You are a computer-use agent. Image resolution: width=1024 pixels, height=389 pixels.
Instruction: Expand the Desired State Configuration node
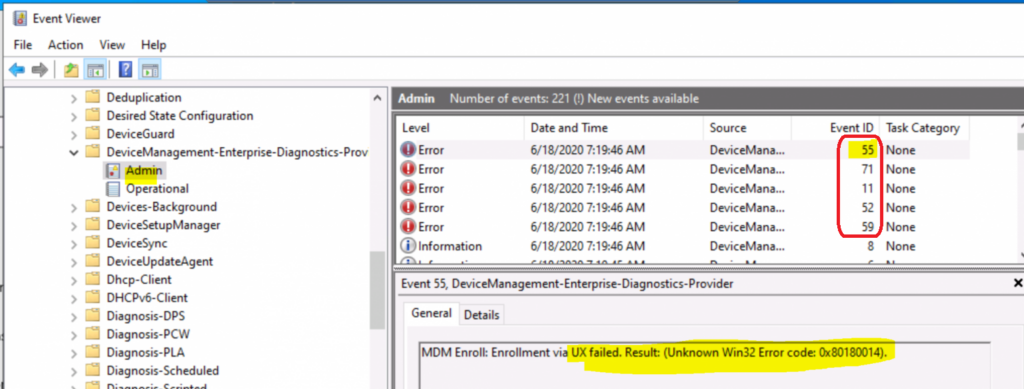click(x=73, y=116)
